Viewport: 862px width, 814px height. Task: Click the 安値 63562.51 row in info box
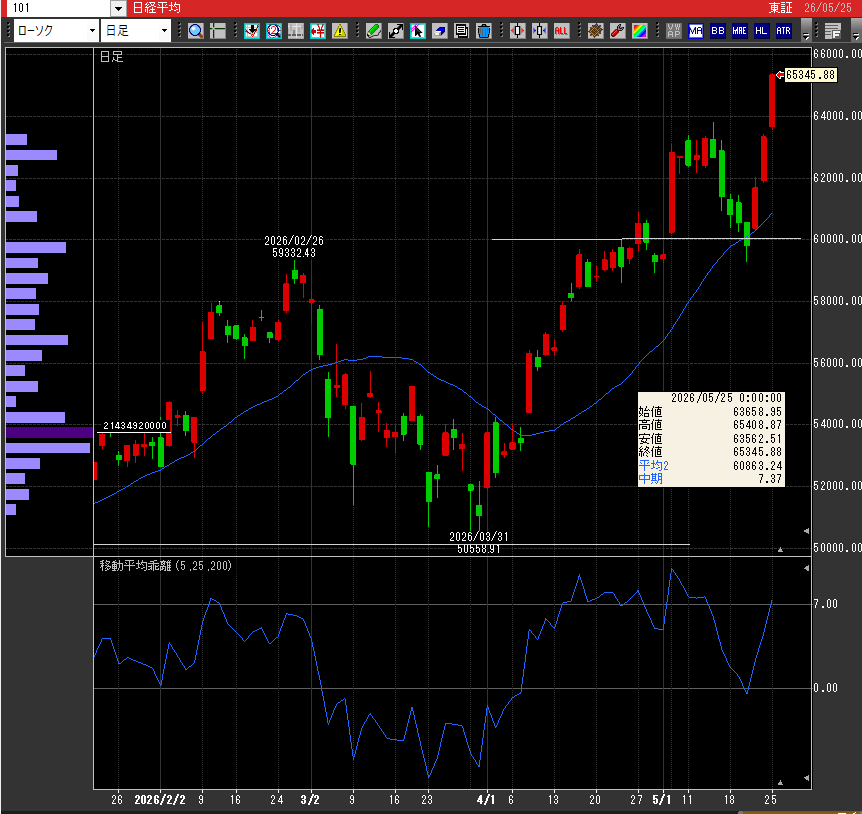coord(710,439)
